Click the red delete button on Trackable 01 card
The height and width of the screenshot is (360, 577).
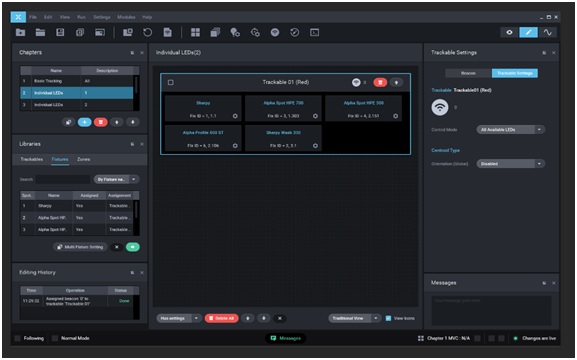[380, 82]
